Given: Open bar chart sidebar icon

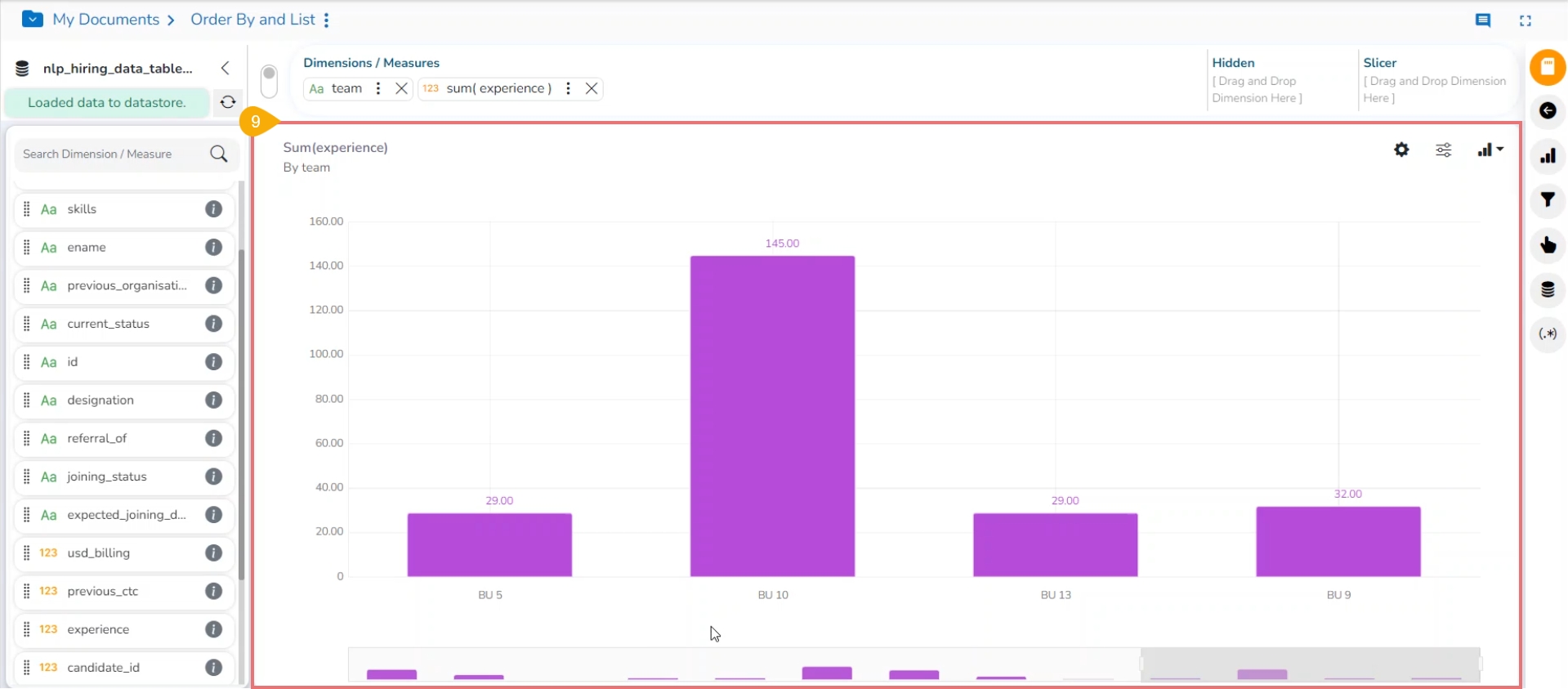Looking at the screenshot, I should pyautogui.click(x=1548, y=156).
